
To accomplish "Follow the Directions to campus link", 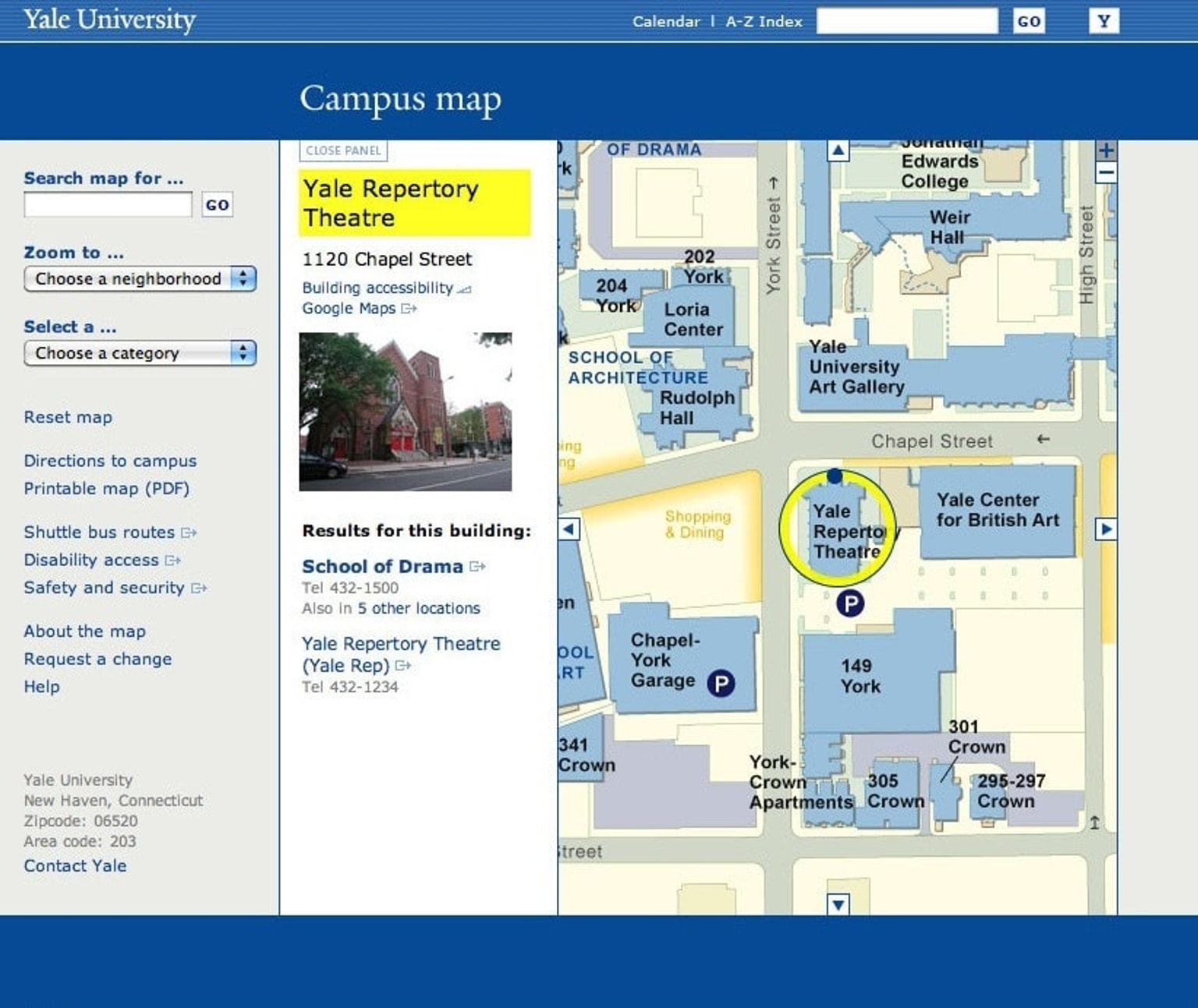I will [110, 461].
